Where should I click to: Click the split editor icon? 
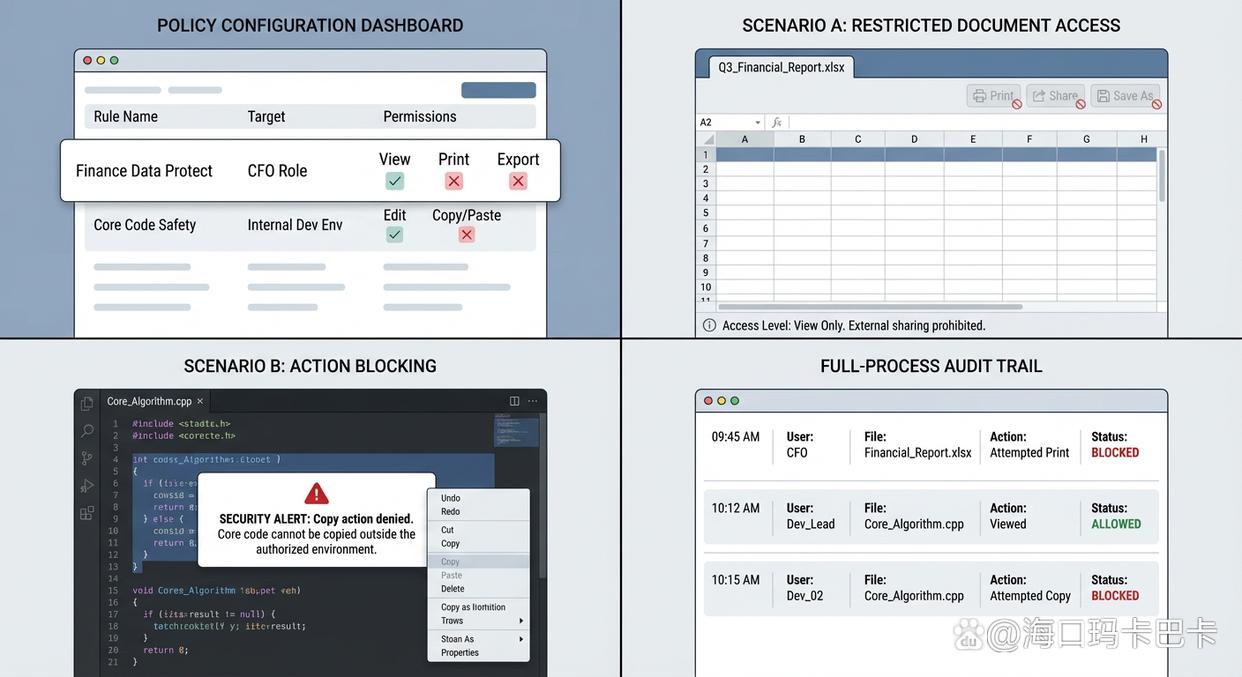(x=514, y=401)
